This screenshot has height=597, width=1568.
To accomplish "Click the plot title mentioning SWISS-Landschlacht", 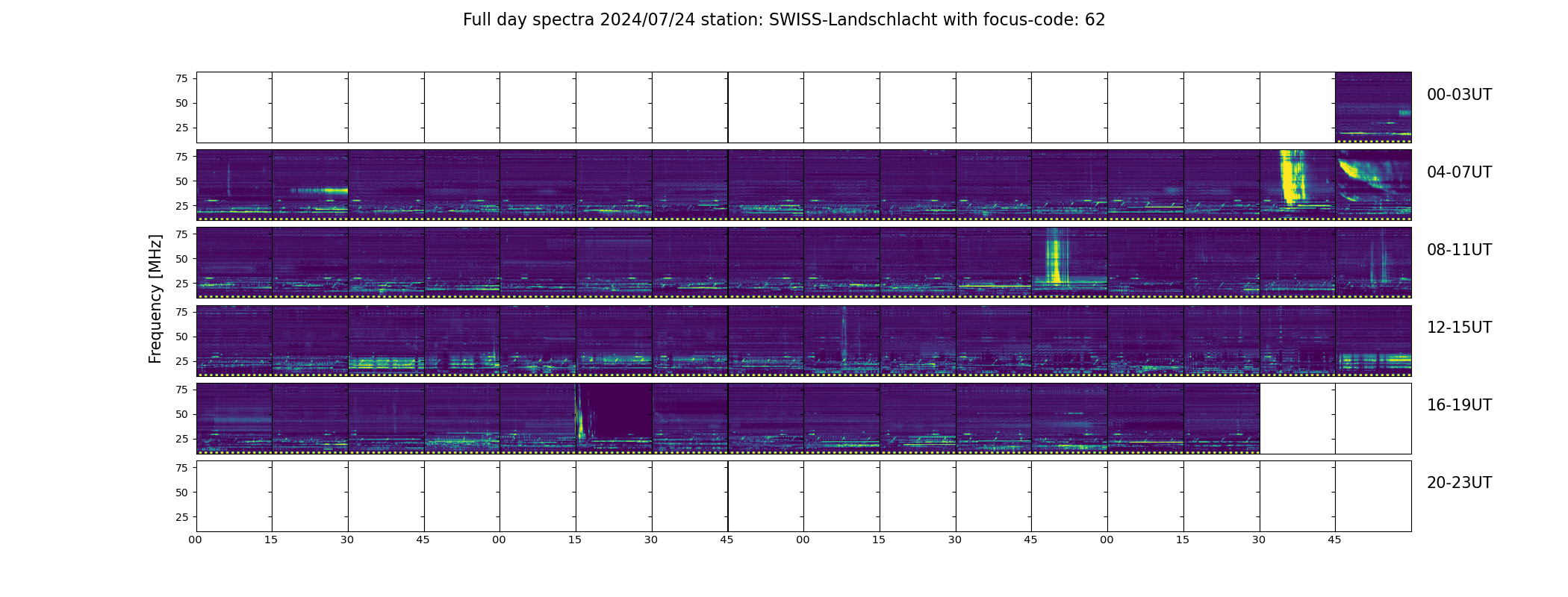I will click(x=783, y=20).
